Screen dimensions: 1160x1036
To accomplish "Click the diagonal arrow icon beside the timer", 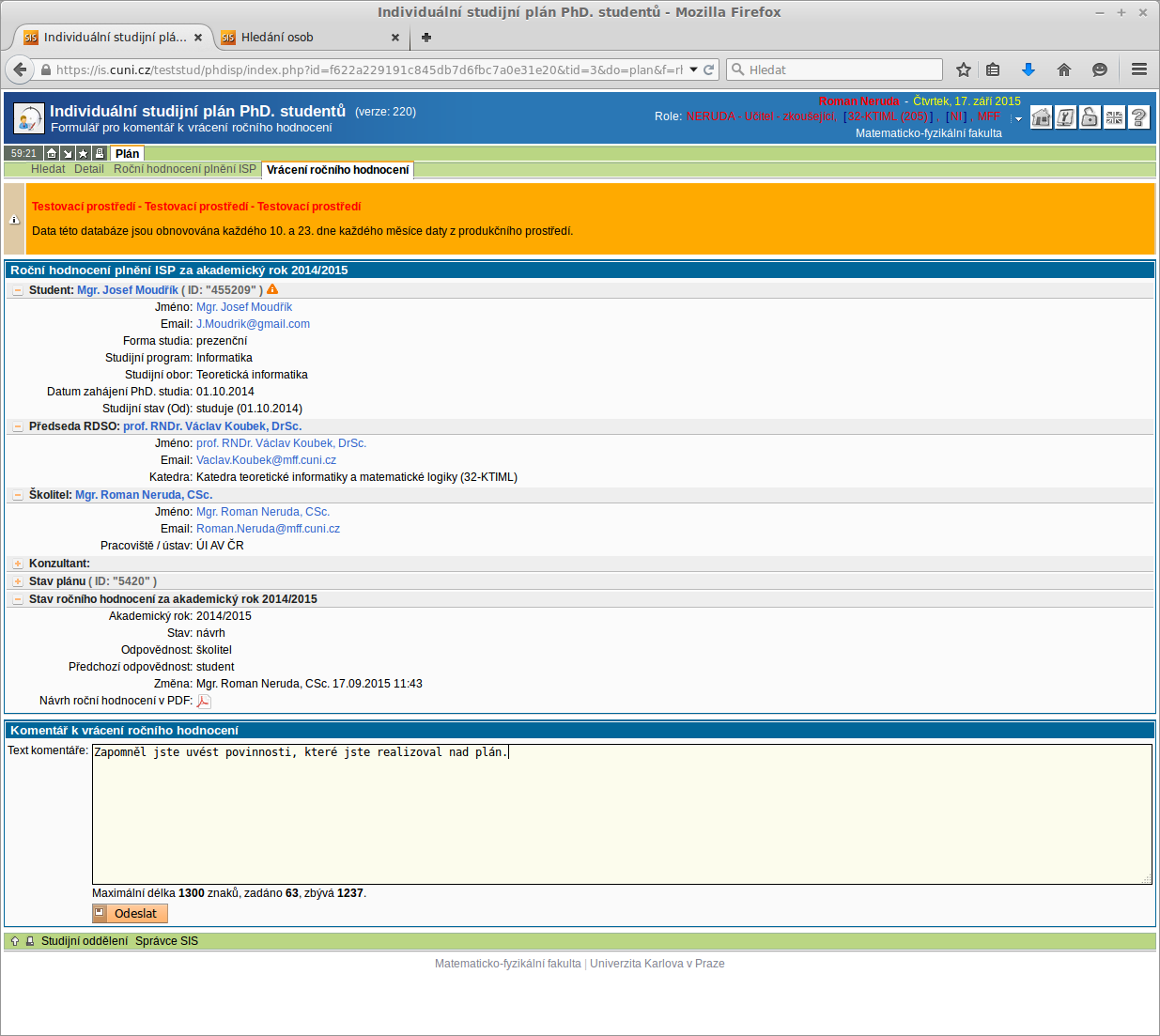I will click(x=68, y=153).
